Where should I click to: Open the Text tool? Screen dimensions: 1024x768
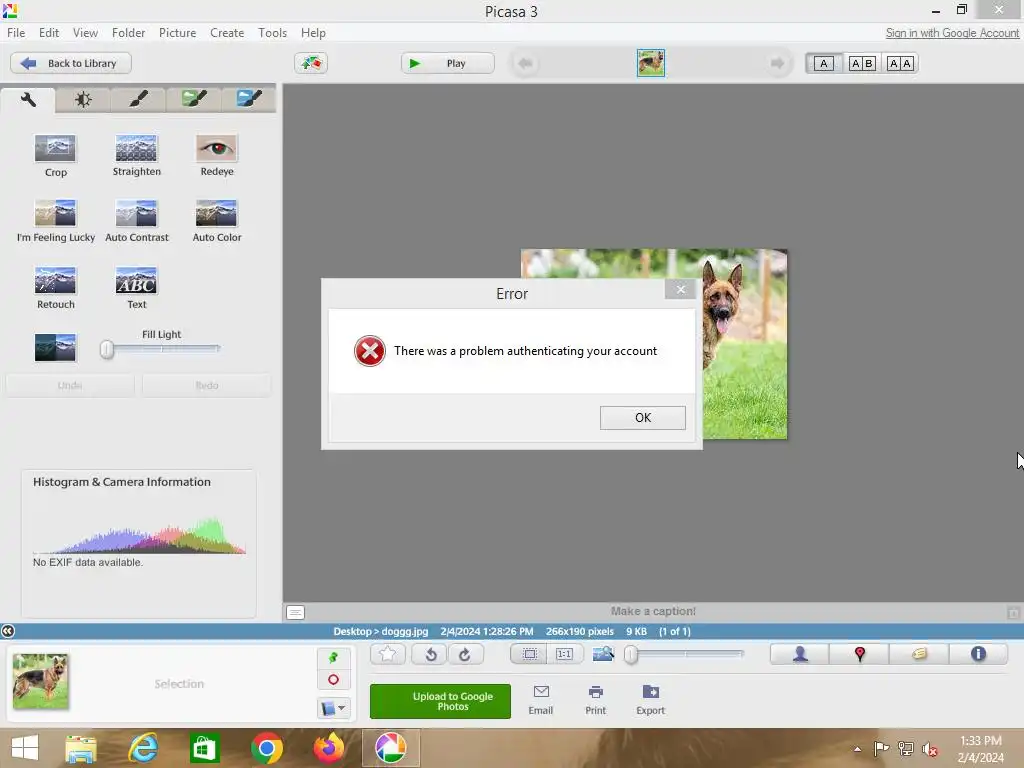pos(136,287)
